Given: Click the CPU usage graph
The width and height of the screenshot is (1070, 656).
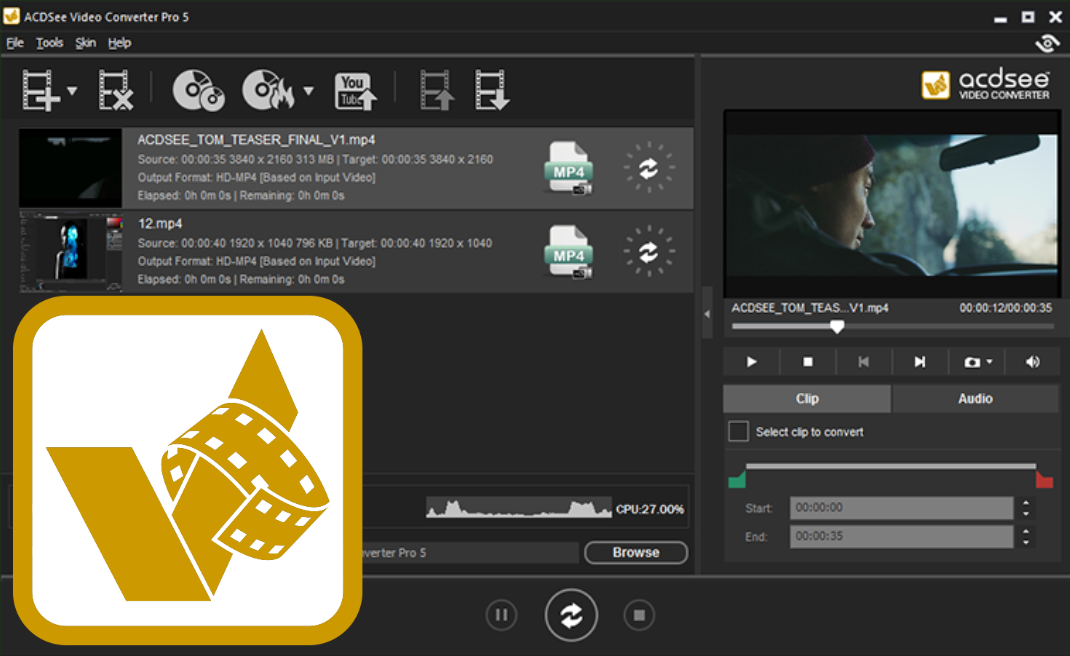Looking at the screenshot, I should pyautogui.click(x=519, y=508).
